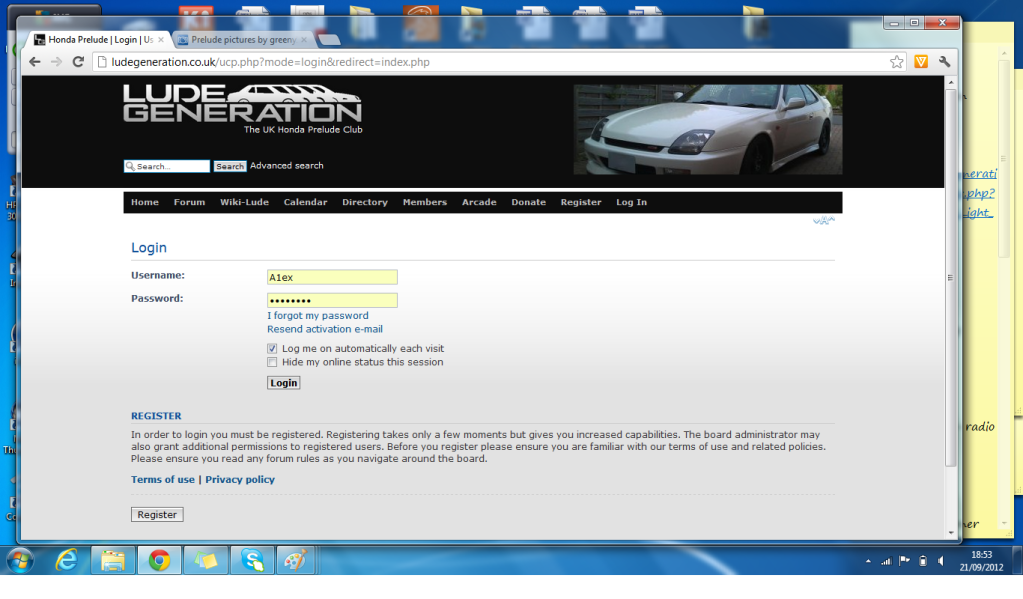Go to the Donate page
The height and width of the screenshot is (599, 1023).
528,202
